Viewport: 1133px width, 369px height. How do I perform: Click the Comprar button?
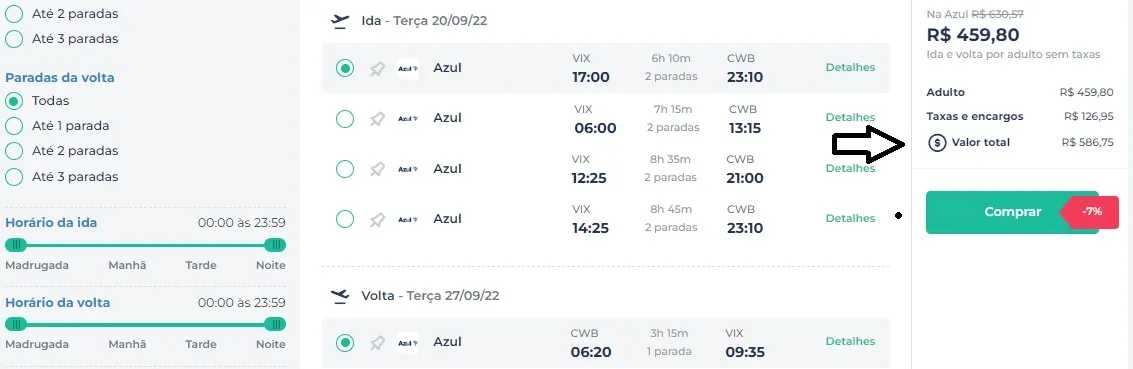[x=1012, y=212]
